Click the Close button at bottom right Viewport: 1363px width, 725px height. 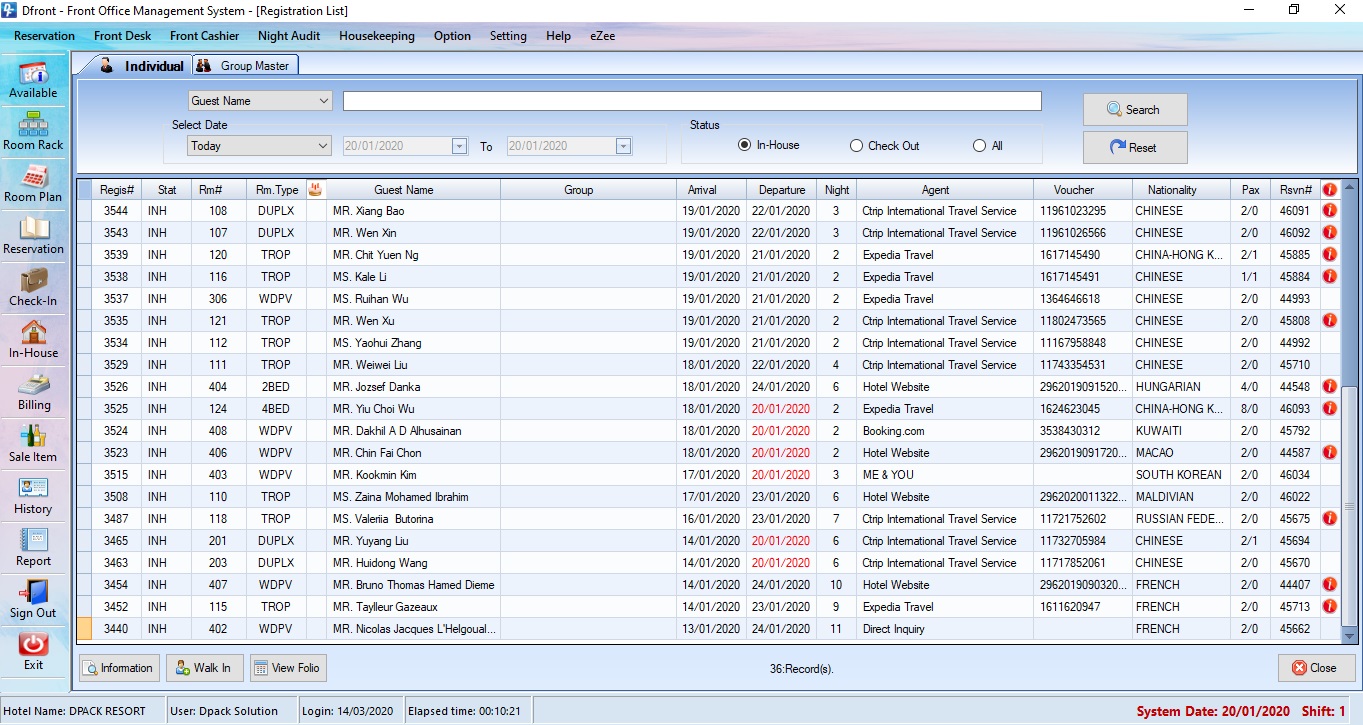(1316, 668)
